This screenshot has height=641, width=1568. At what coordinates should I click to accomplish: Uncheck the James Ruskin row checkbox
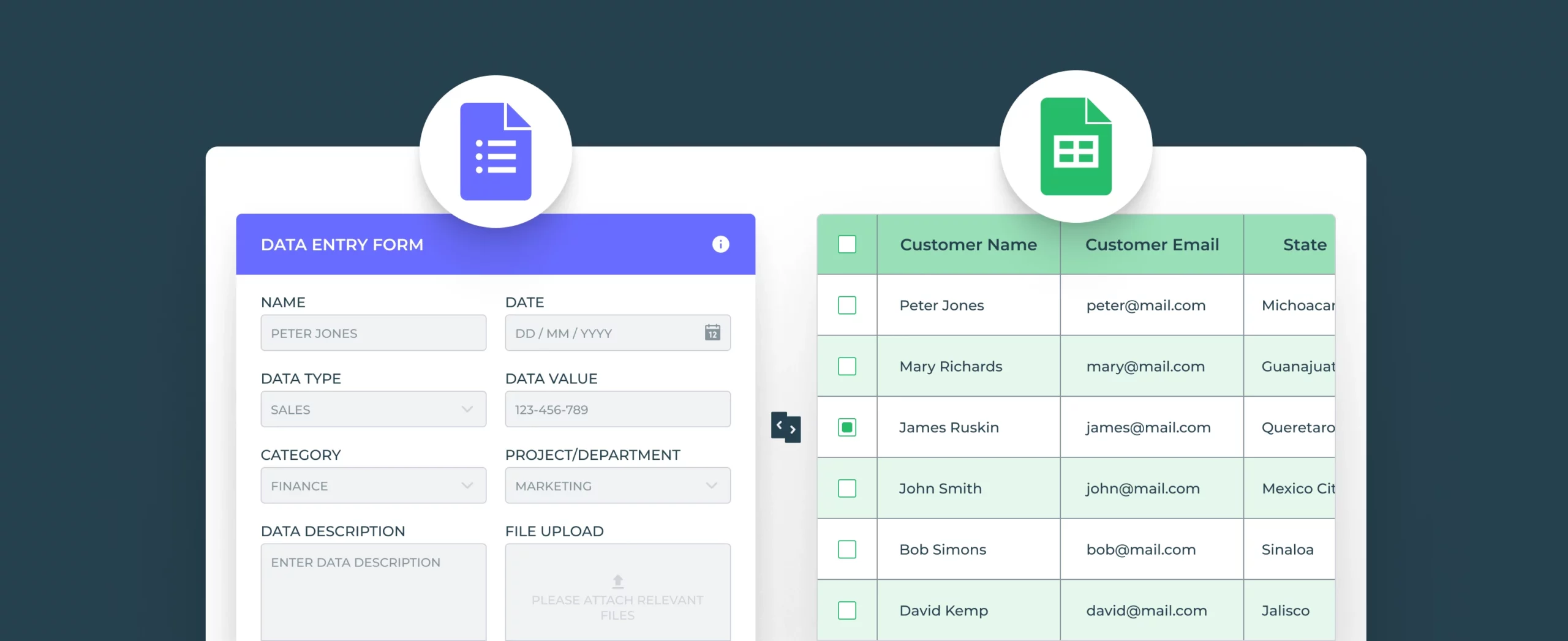(x=846, y=427)
